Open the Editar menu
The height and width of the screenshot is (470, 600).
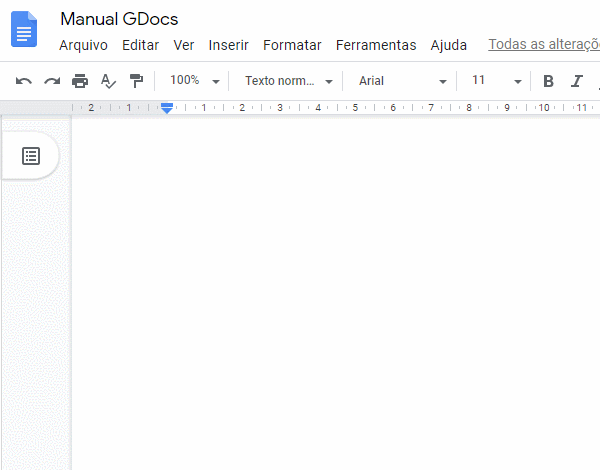[140, 45]
